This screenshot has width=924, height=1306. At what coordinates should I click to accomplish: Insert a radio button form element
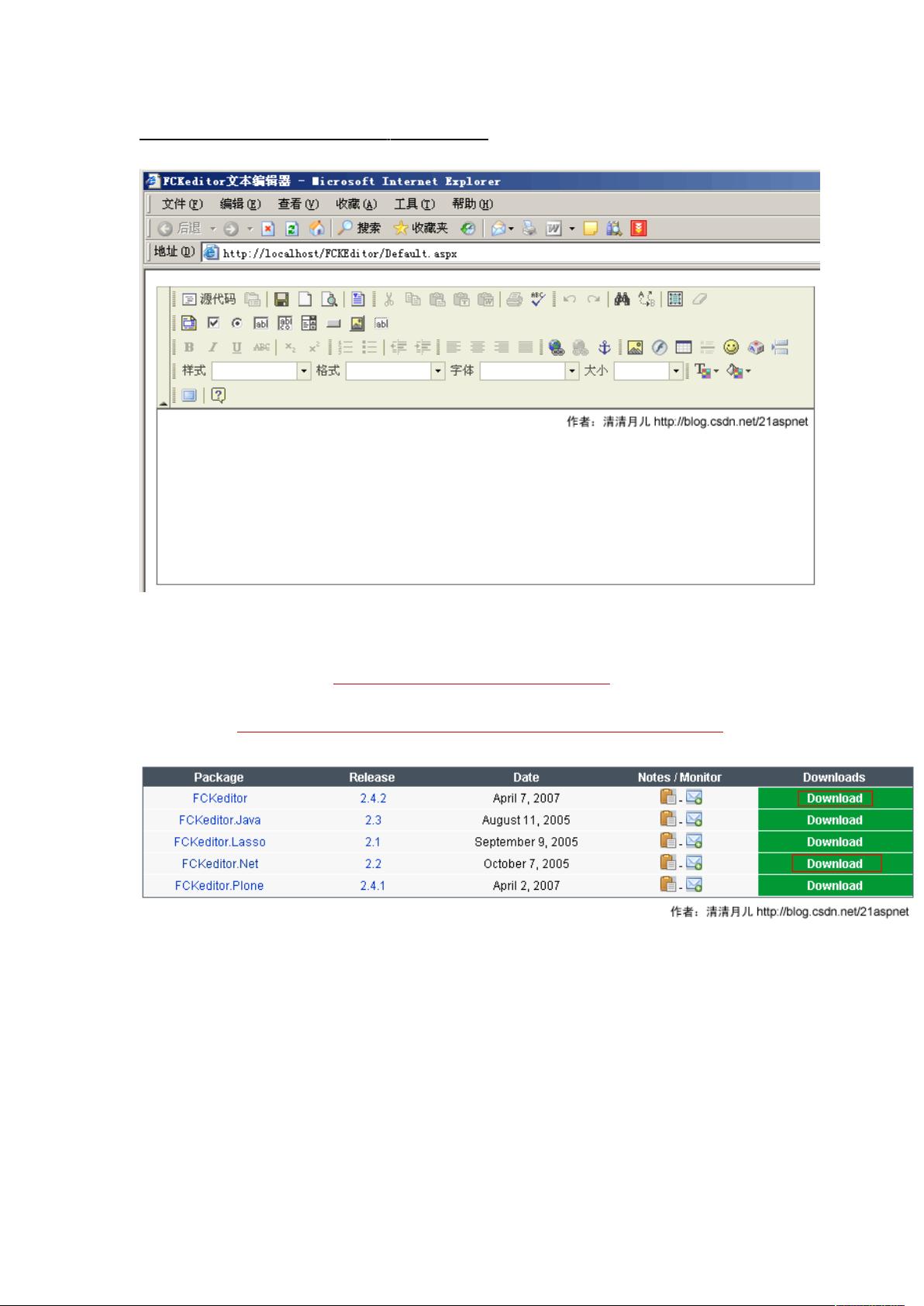[x=237, y=323]
